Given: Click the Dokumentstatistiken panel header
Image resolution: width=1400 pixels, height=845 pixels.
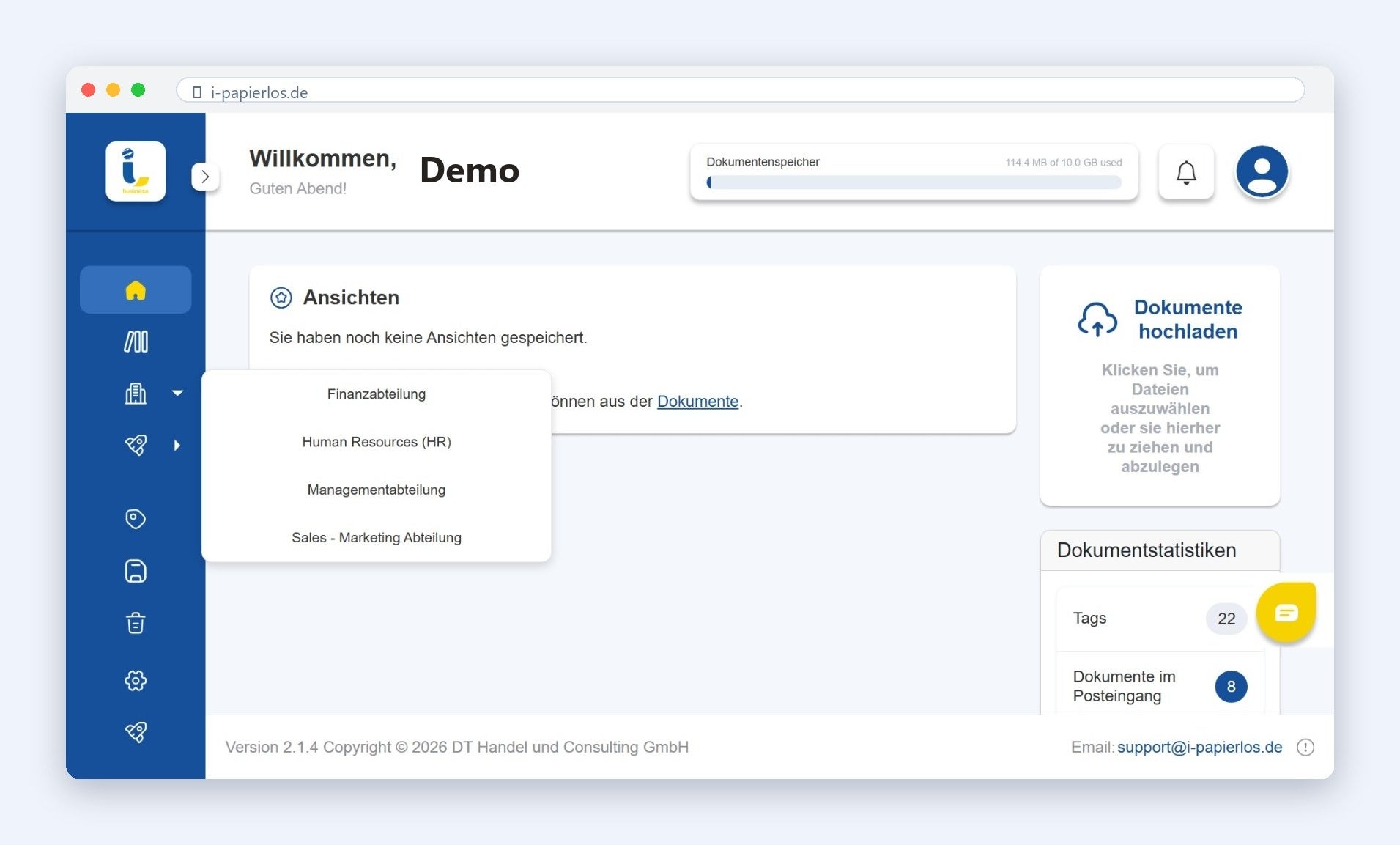Looking at the screenshot, I should 1160,550.
